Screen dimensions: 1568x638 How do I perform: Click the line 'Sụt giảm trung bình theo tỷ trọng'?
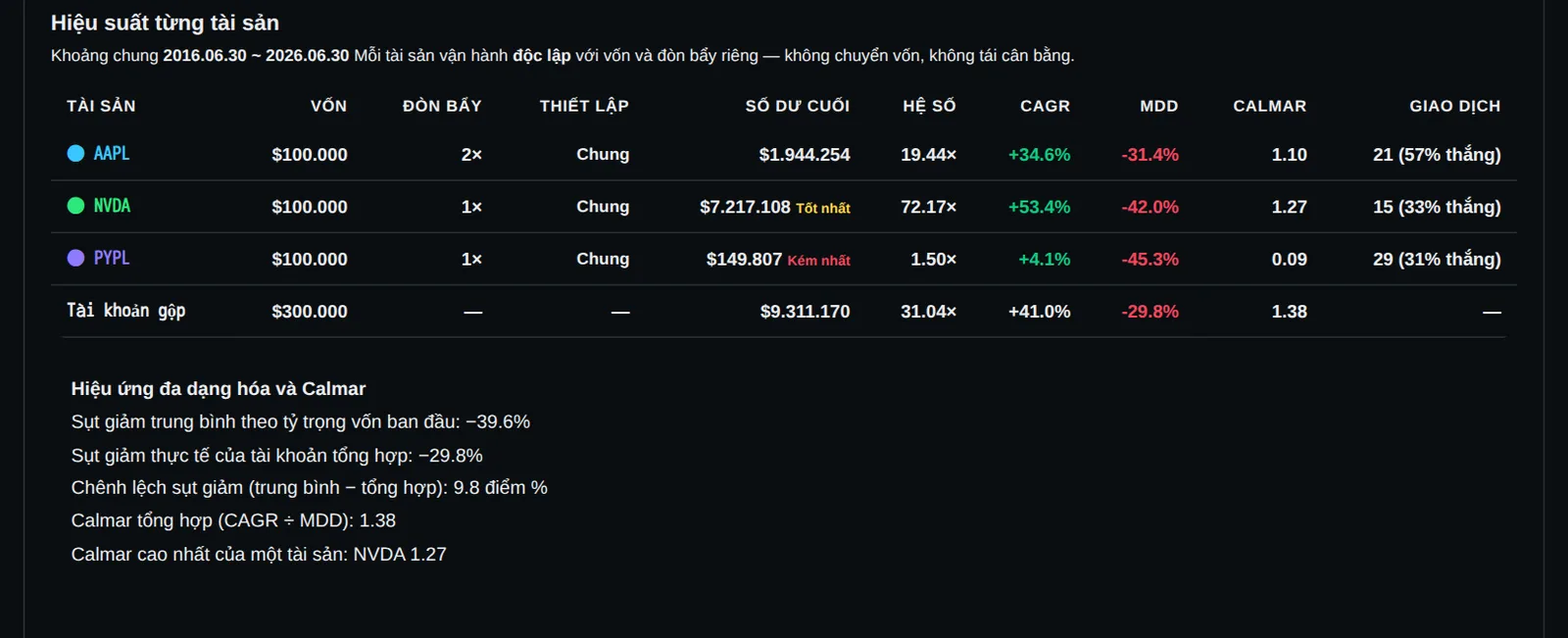coord(301,422)
